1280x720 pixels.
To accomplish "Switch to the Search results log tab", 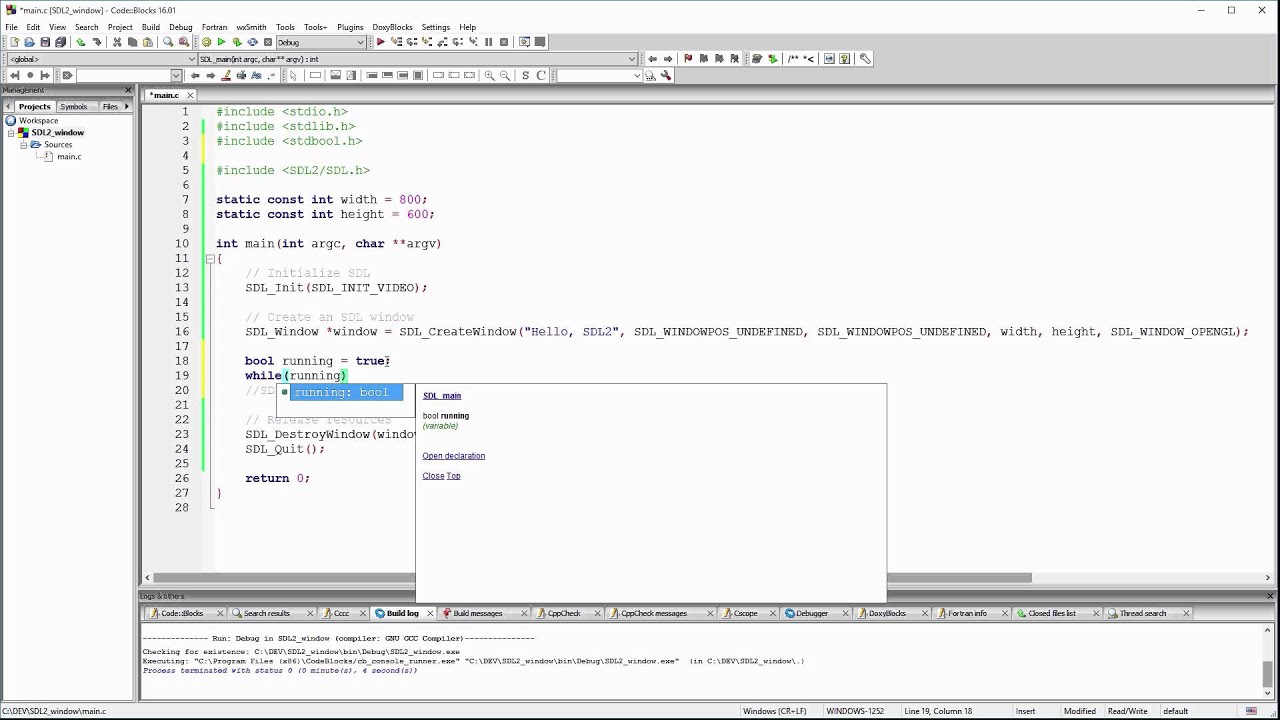I will point(267,613).
